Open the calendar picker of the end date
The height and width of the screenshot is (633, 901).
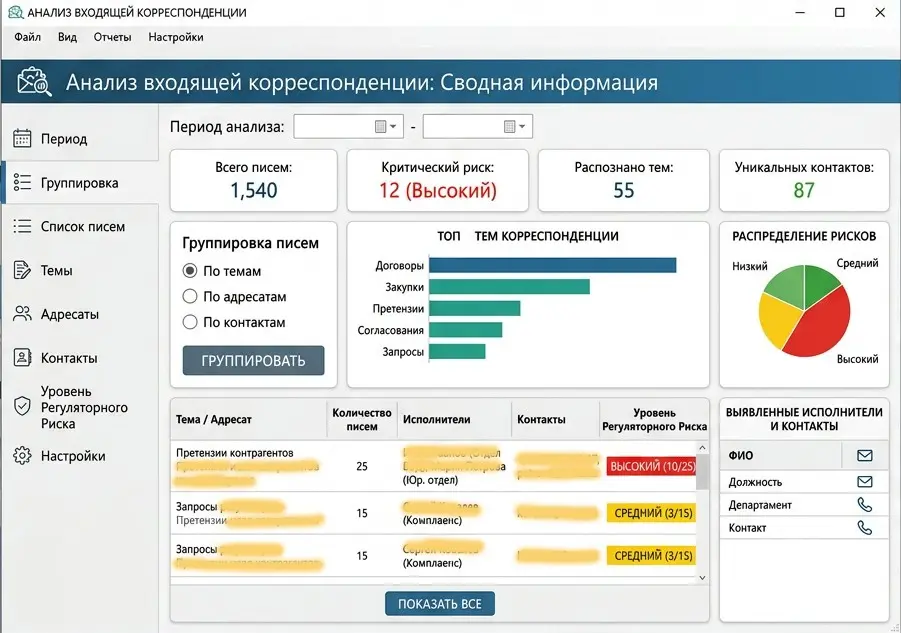(514, 126)
